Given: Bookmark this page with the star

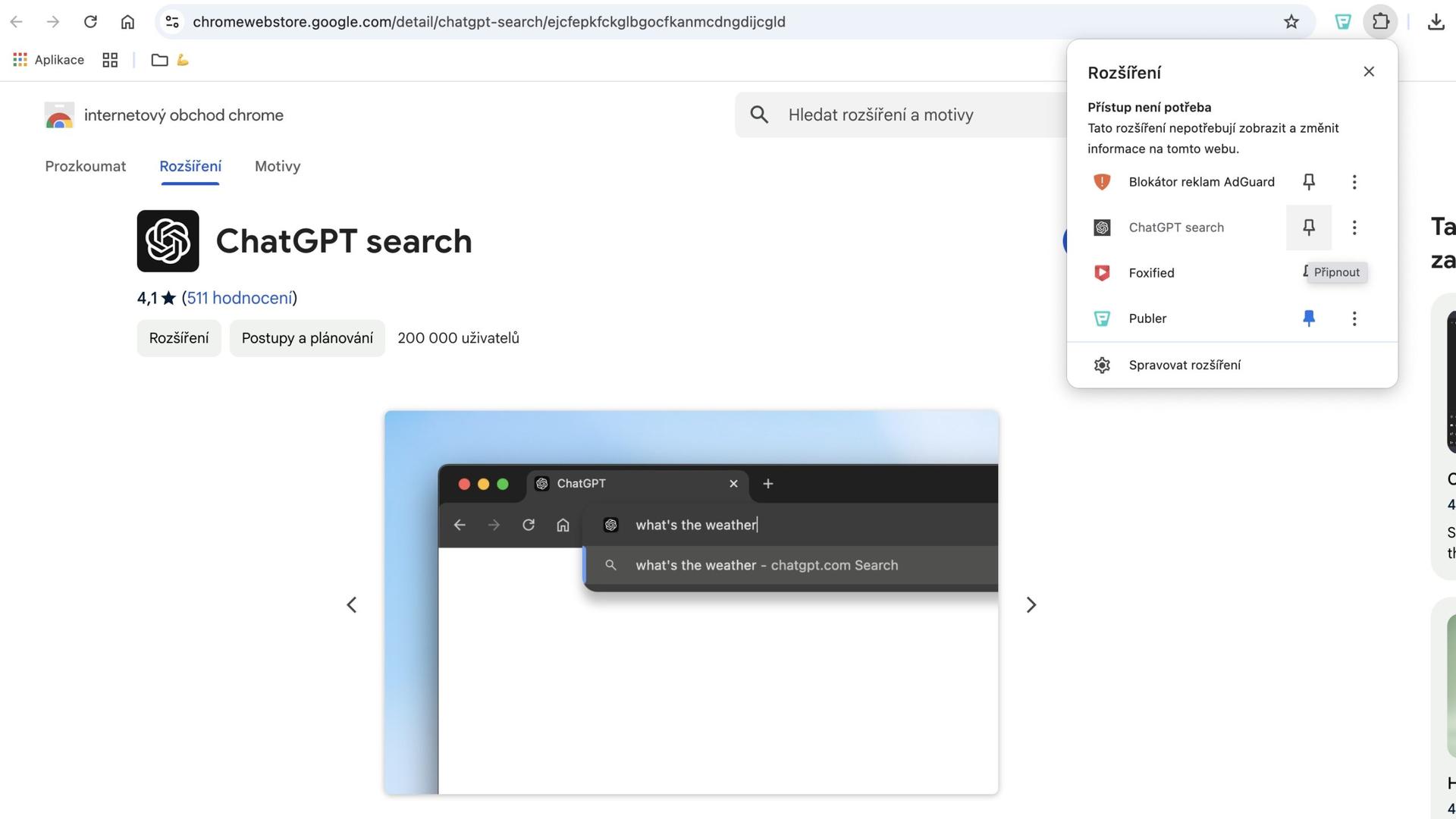Looking at the screenshot, I should (1291, 22).
